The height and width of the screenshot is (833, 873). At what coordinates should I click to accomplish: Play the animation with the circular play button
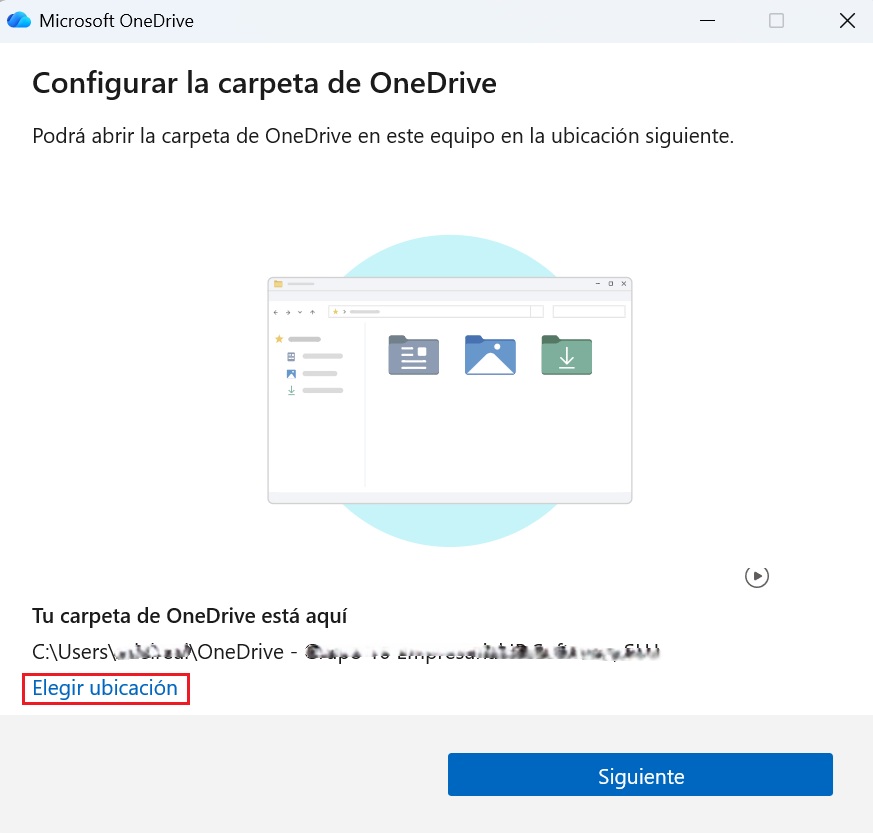click(x=757, y=576)
